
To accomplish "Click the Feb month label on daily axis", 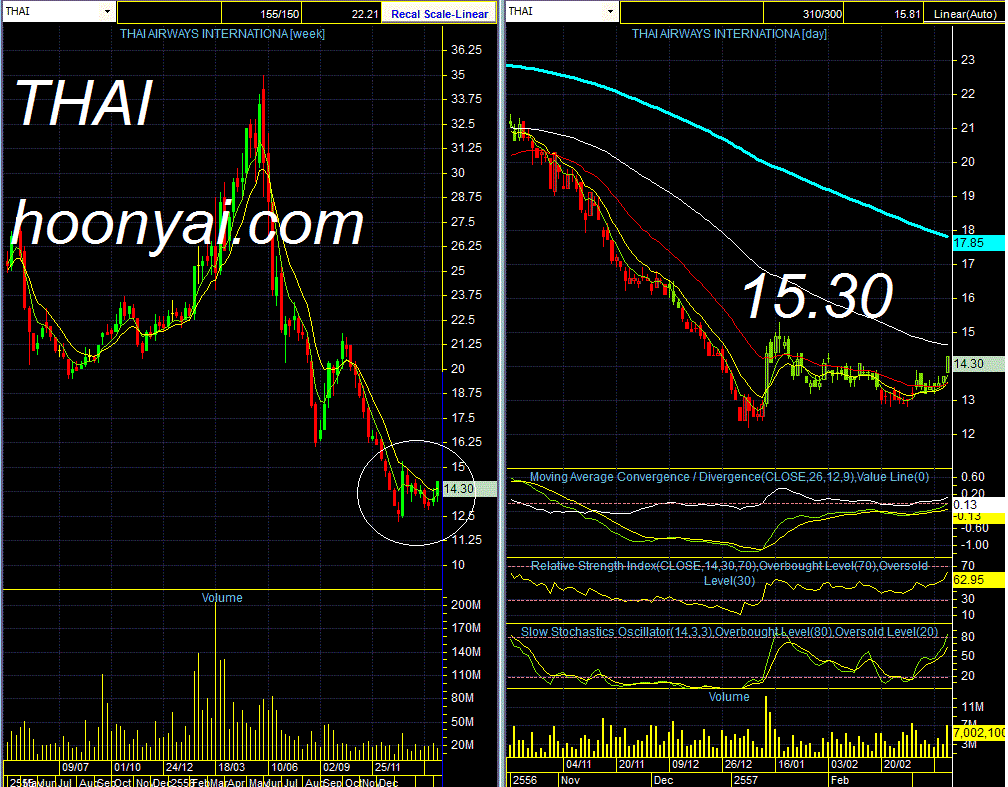I will (840, 781).
